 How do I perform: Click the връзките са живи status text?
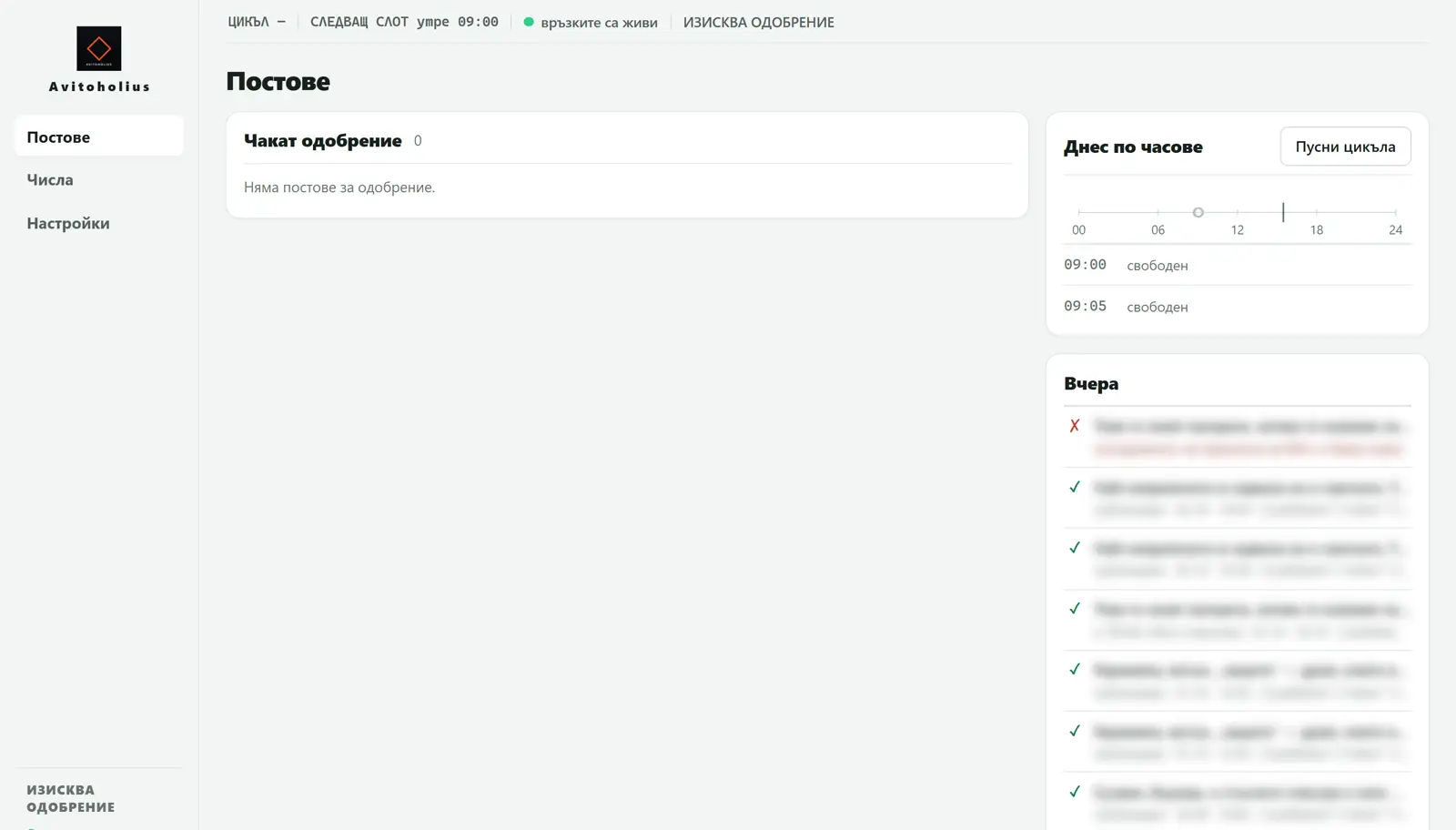click(x=599, y=23)
